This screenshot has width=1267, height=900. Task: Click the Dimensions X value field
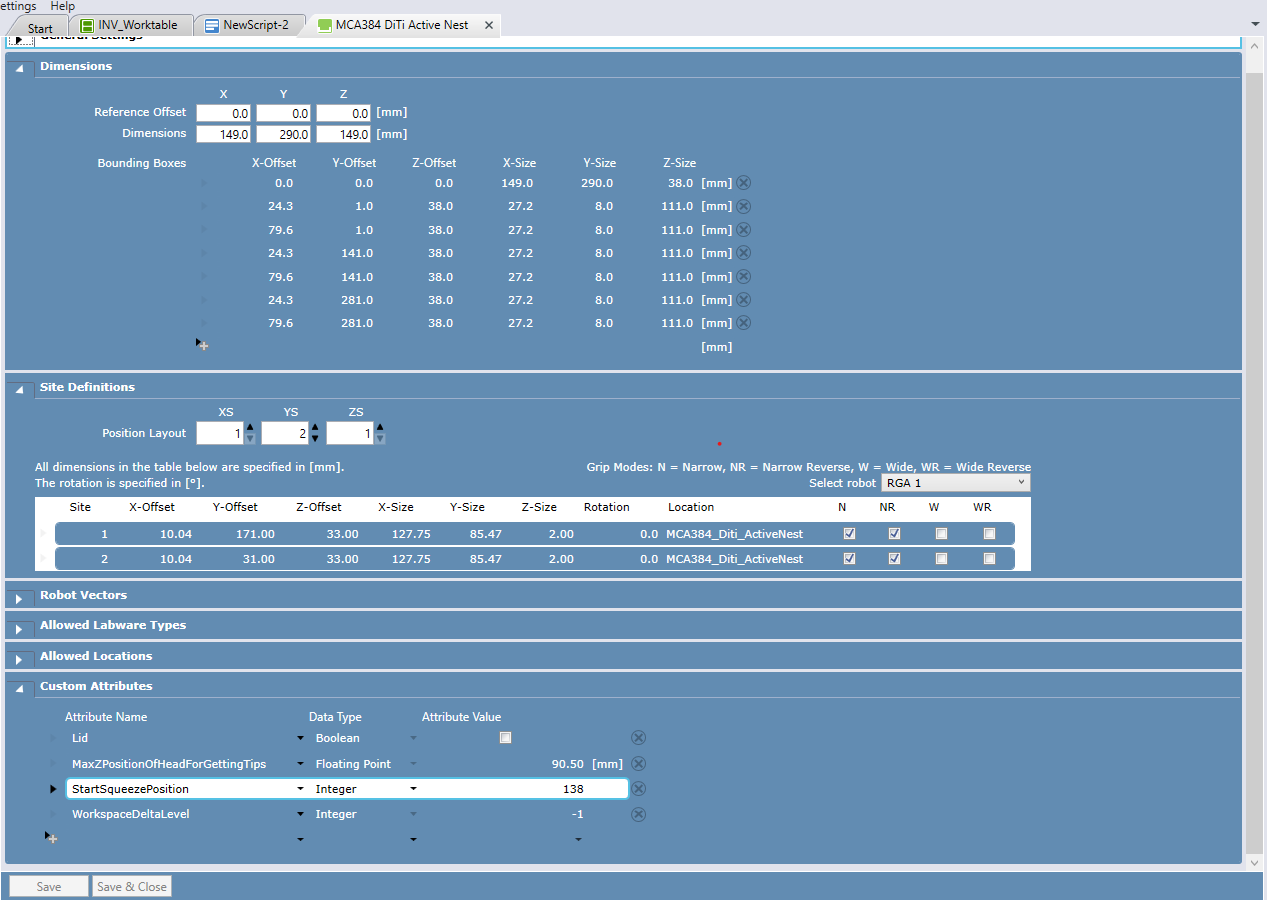click(x=223, y=134)
